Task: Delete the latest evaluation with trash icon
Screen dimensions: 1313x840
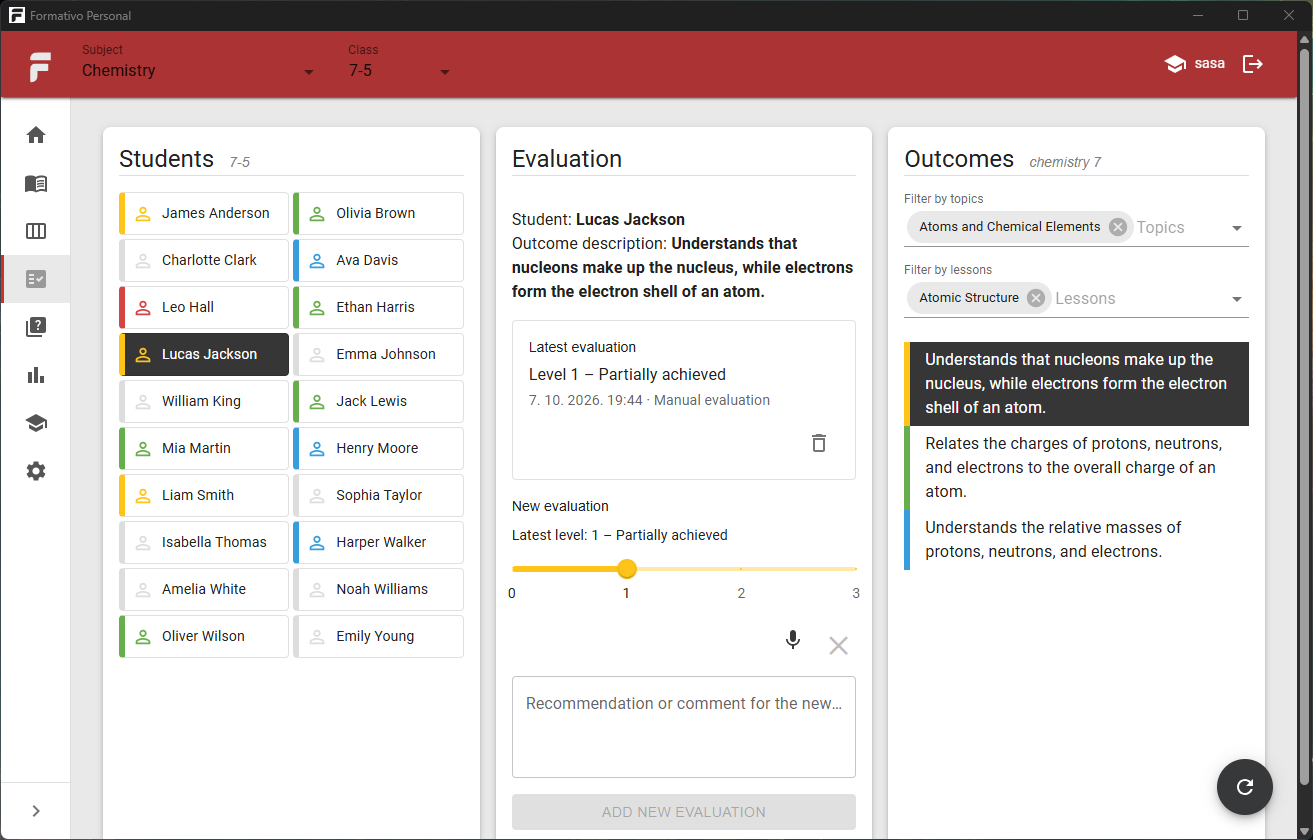Action: tap(819, 443)
